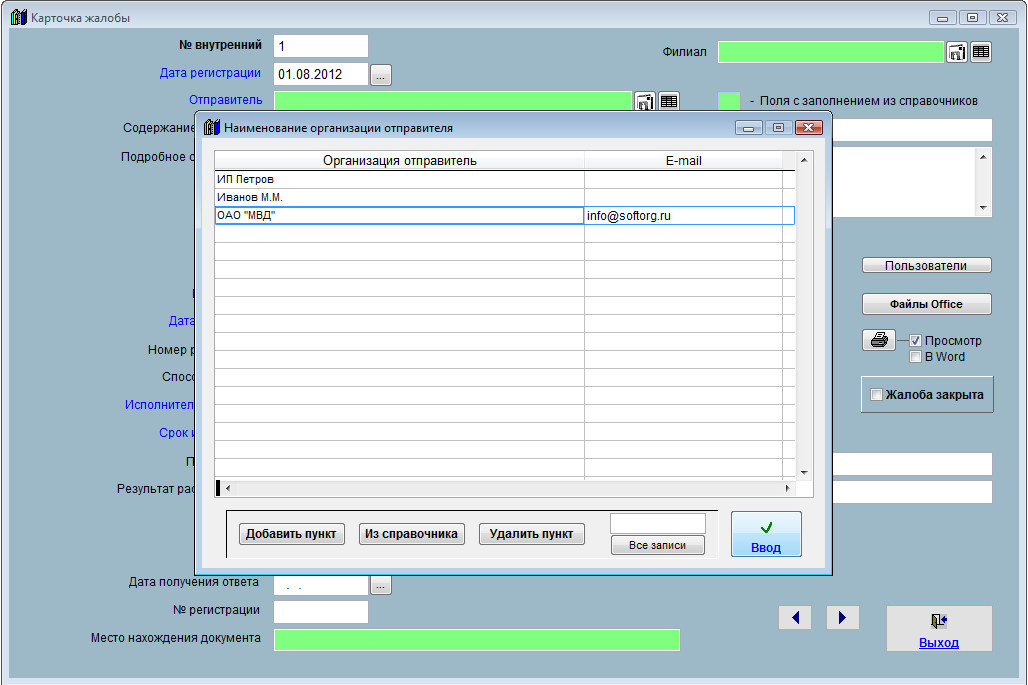Click the dialog table's scroll left arrow
This screenshot has width=1028, height=685.
tap(228, 488)
